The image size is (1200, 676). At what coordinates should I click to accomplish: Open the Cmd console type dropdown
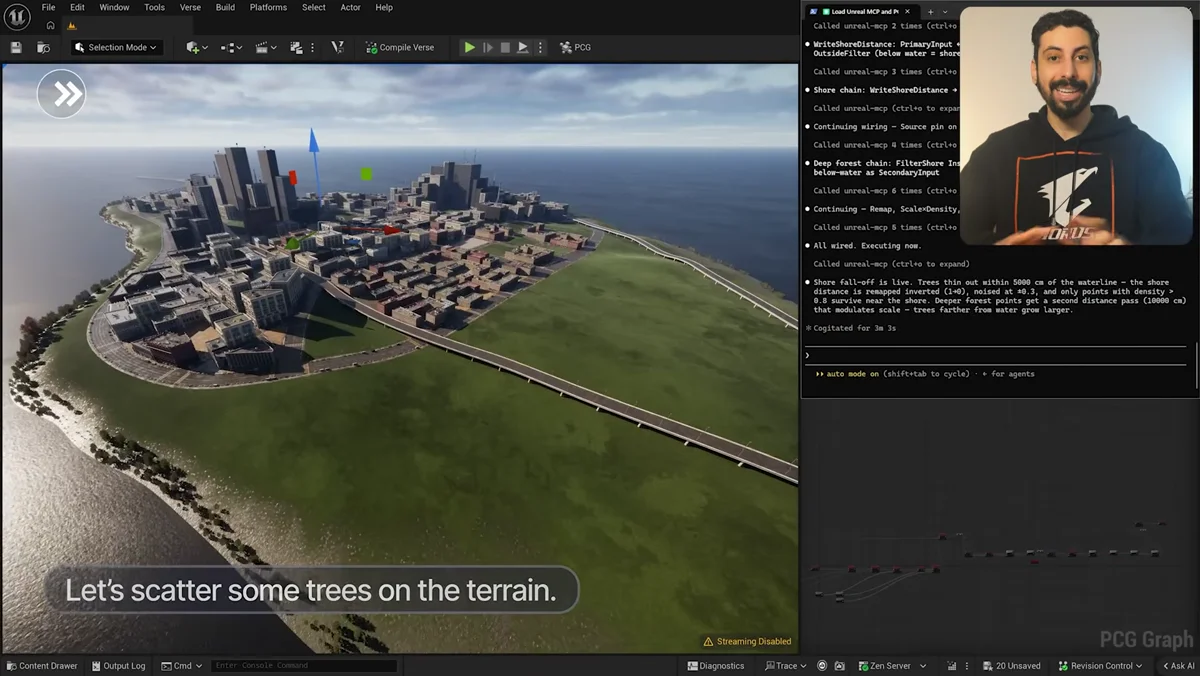[x=181, y=665]
